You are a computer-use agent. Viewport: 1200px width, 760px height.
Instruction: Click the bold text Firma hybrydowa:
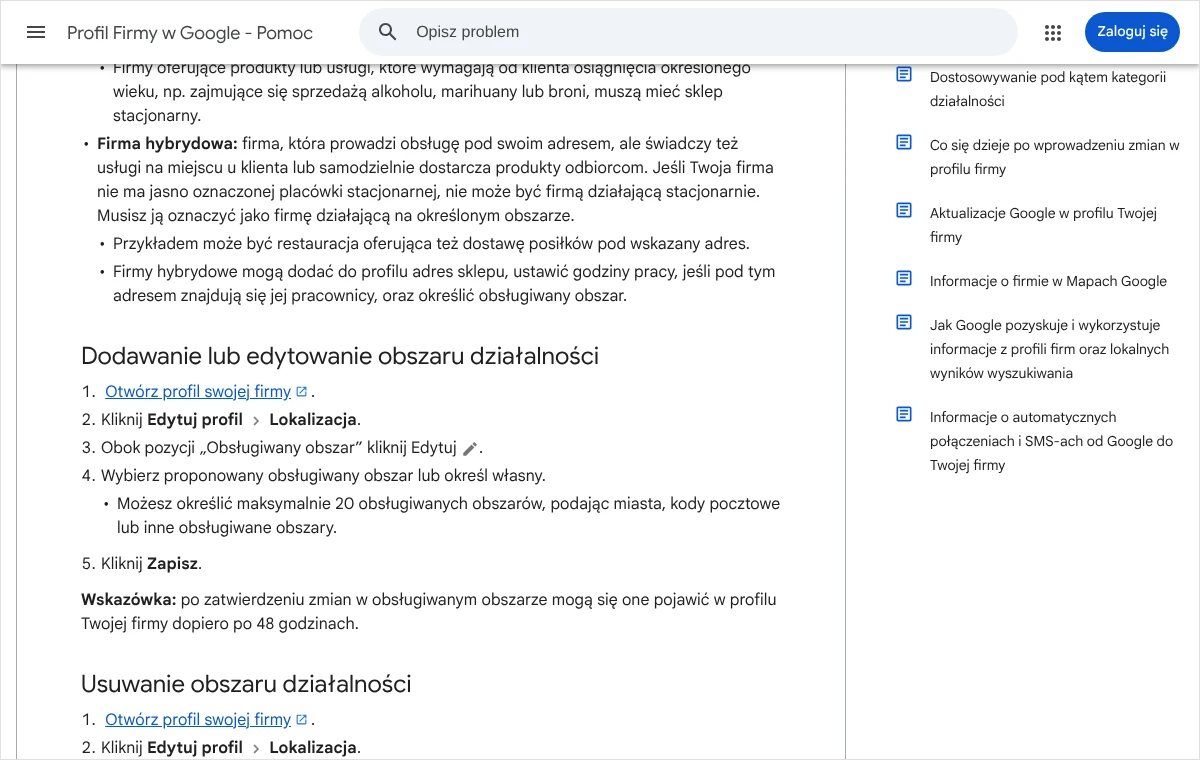click(x=167, y=144)
